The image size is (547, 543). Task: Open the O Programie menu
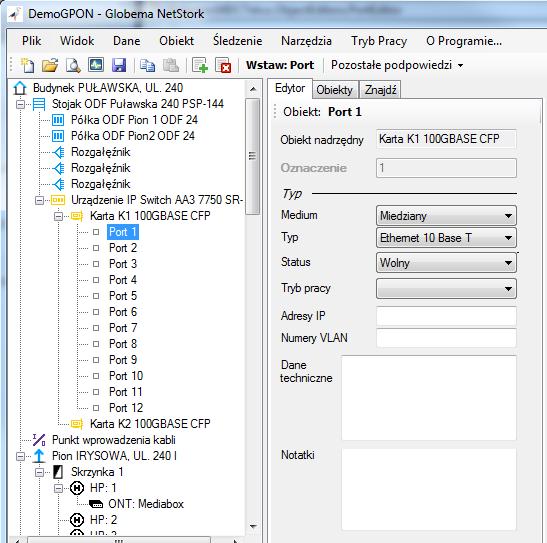pyautogui.click(x=464, y=41)
